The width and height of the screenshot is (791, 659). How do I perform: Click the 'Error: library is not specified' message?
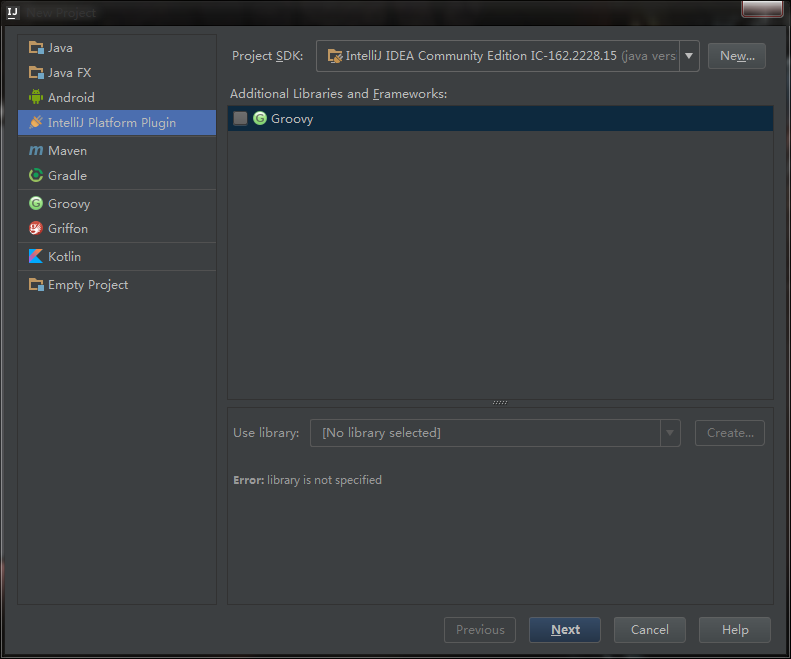coord(307,480)
